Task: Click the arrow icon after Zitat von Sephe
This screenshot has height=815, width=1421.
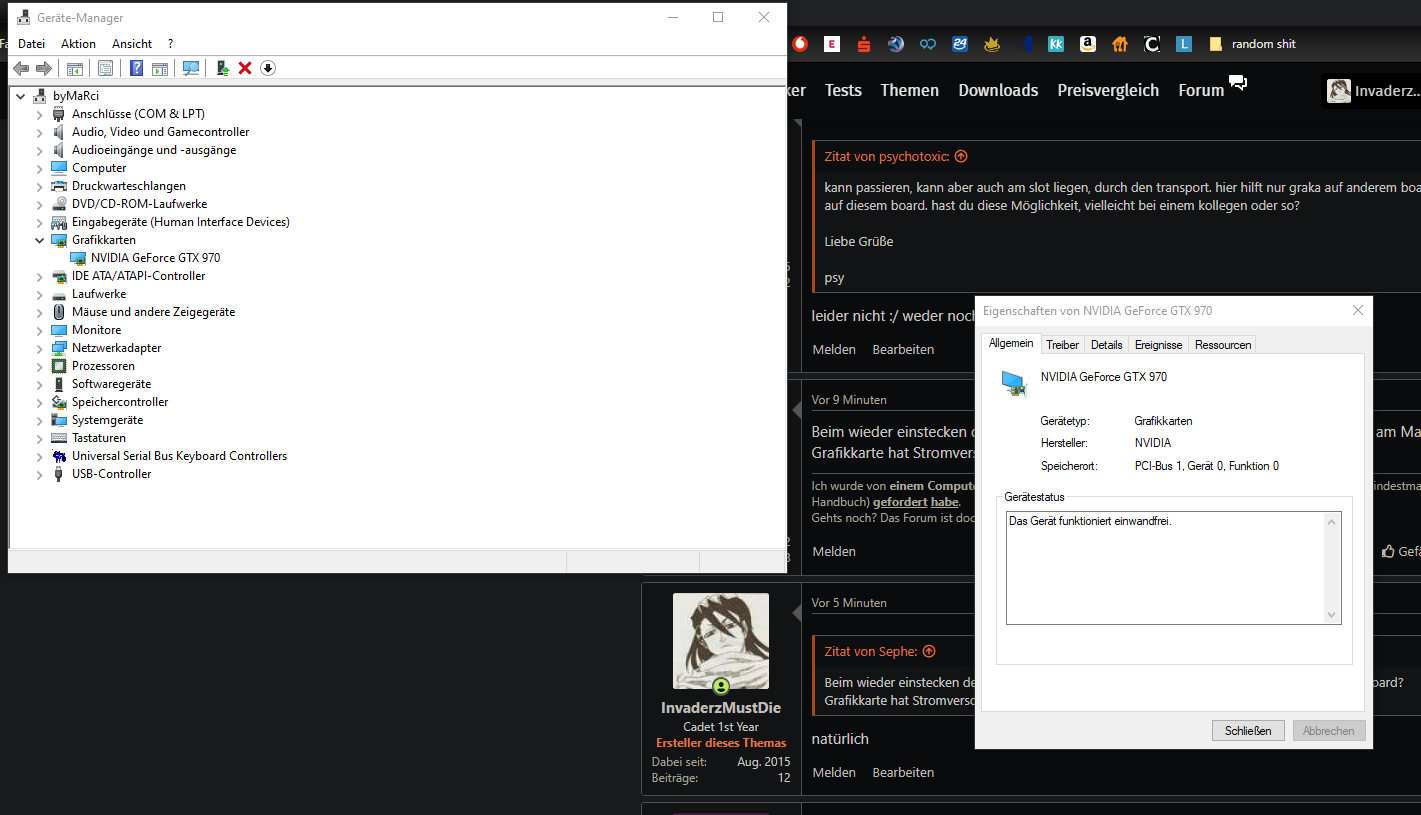Action: 929,651
